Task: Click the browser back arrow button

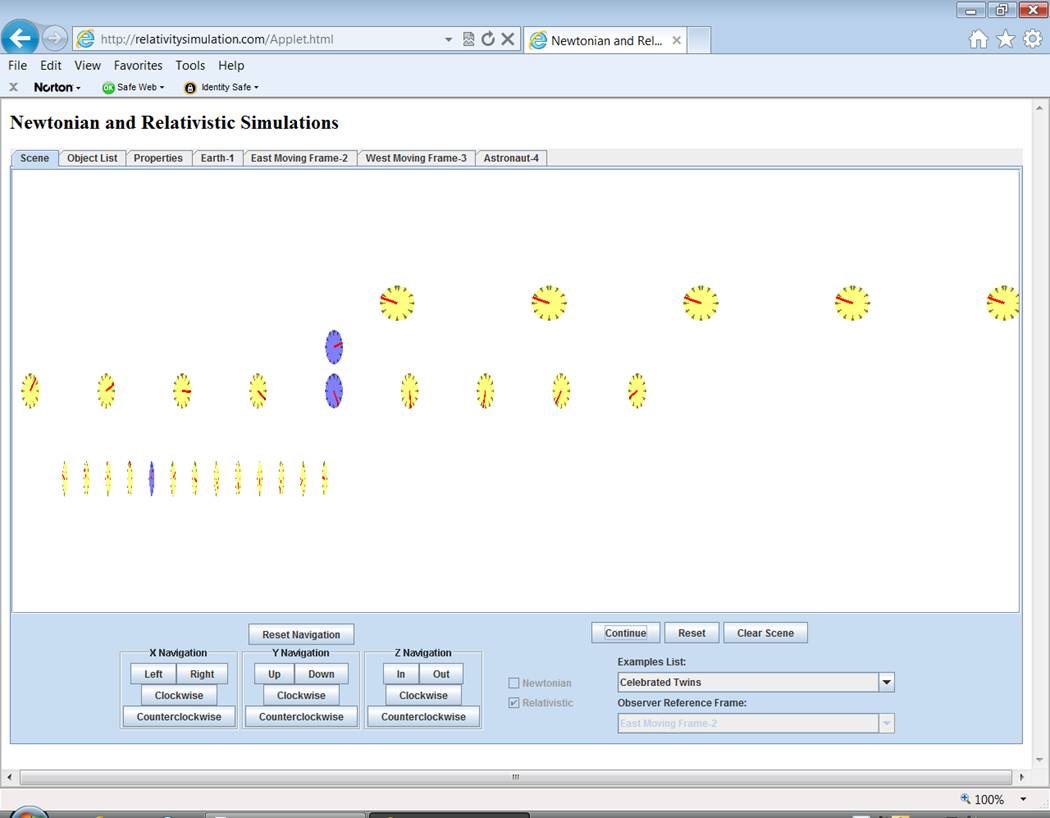Action: [20, 39]
